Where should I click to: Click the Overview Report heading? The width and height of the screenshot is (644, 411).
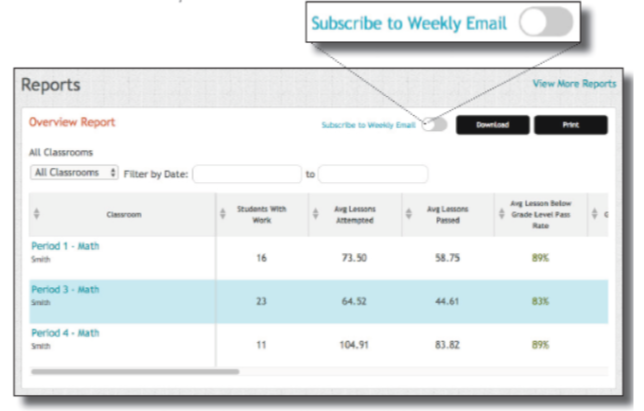[x=72, y=122]
